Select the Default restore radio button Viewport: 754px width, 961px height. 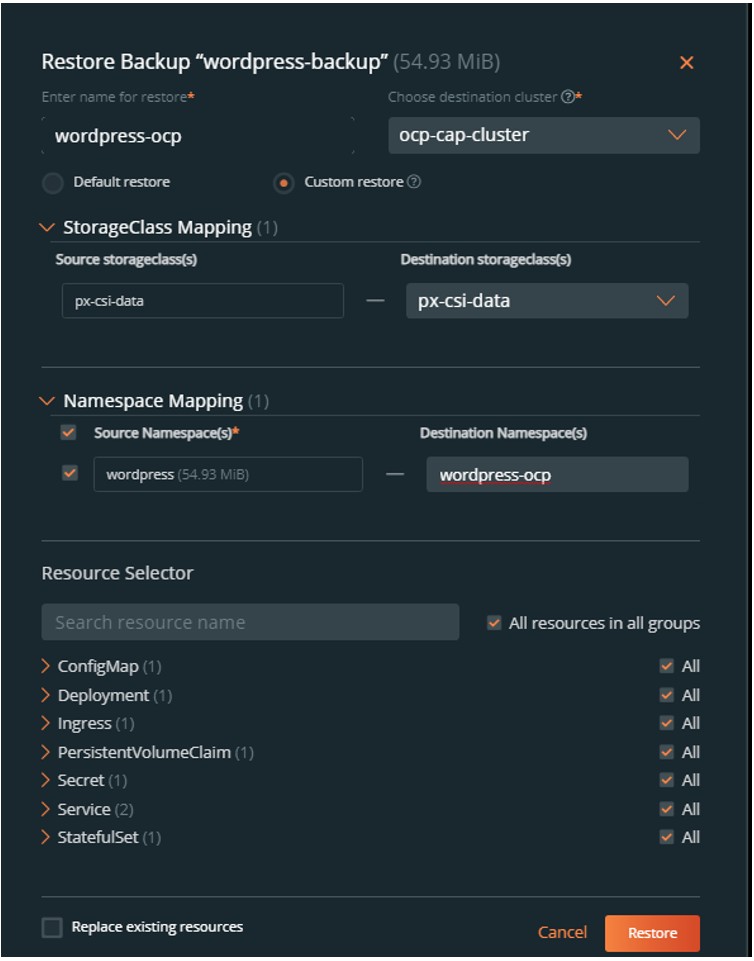coord(53,183)
